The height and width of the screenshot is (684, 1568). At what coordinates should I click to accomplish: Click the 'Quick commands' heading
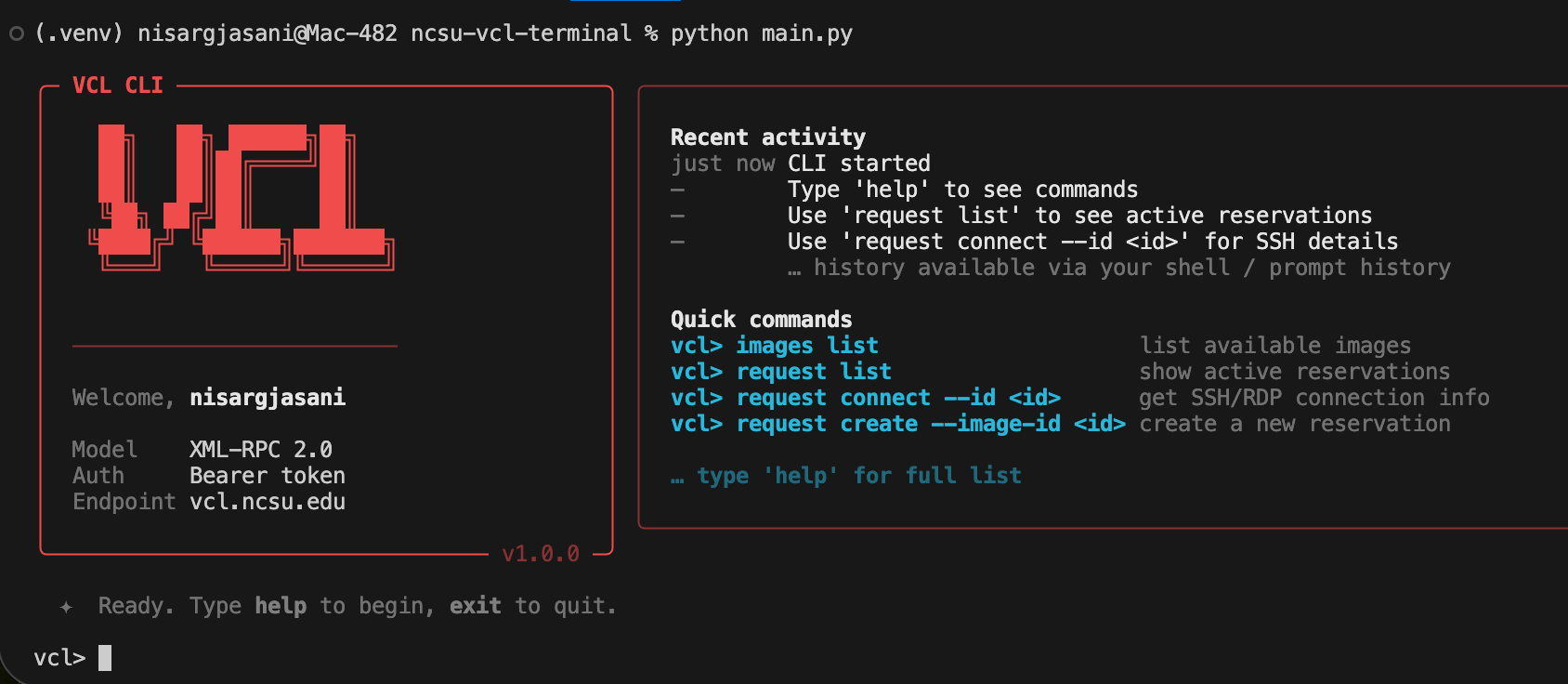762,320
